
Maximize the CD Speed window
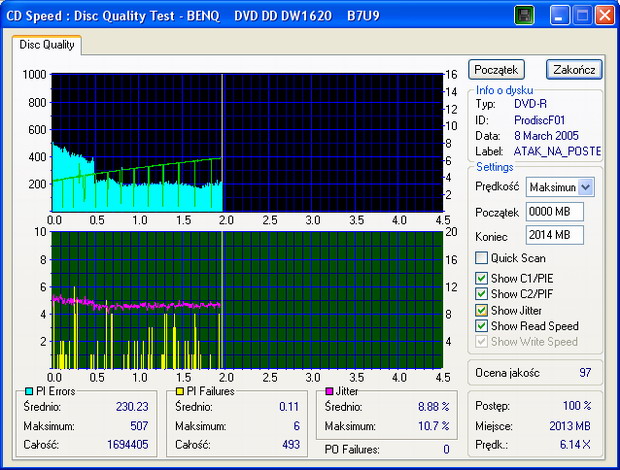(582, 15)
